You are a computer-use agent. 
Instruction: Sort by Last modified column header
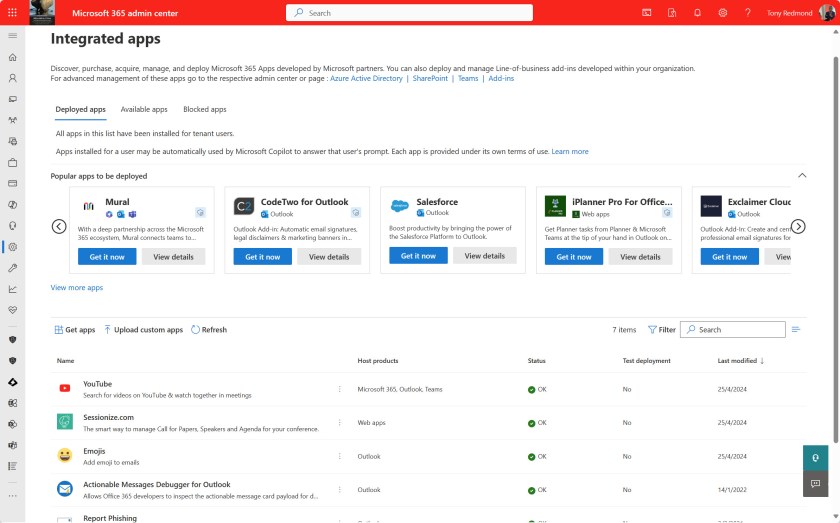[740, 361]
